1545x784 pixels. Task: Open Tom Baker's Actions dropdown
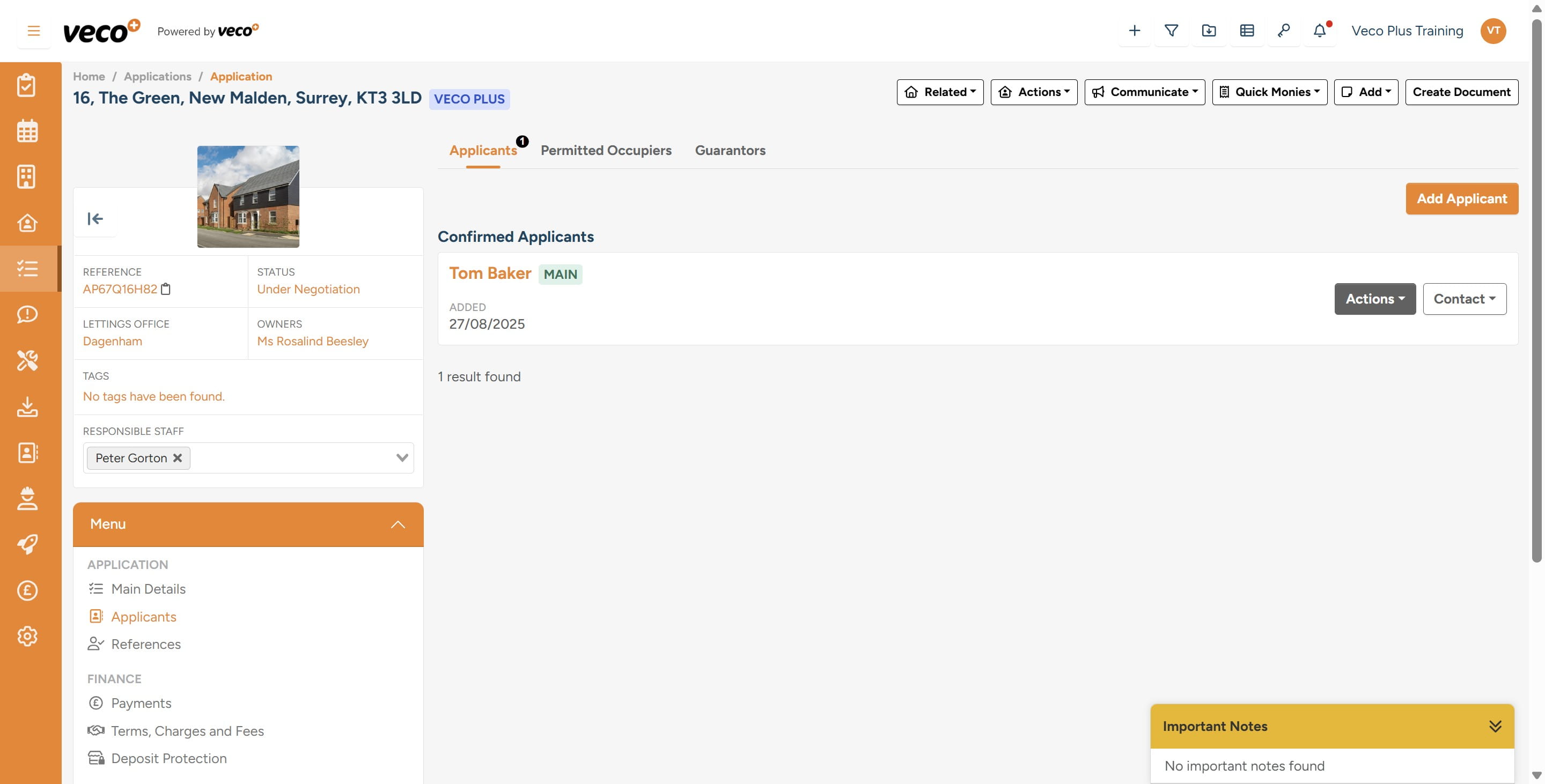tap(1374, 299)
